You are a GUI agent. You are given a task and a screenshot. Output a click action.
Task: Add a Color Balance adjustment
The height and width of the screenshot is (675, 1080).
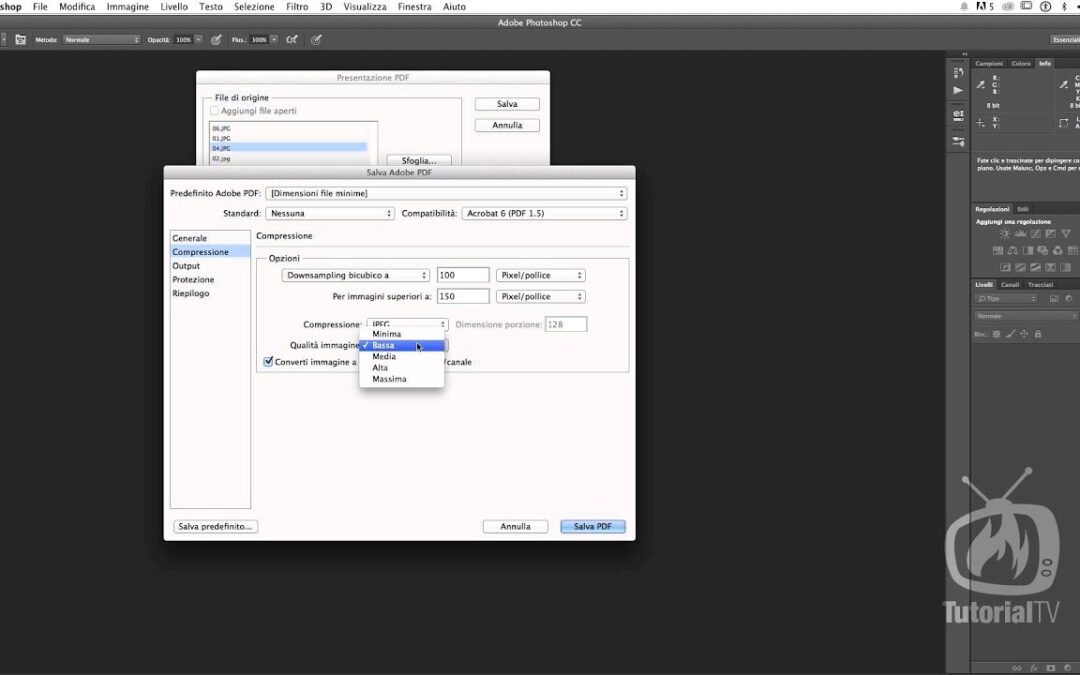coord(1012,251)
